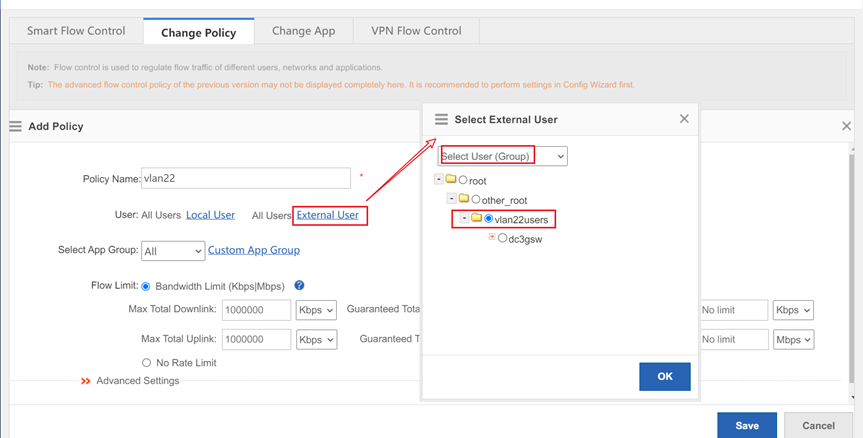Open the Select App Group dropdown
The image size is (863, 438).
coord(172,250)
